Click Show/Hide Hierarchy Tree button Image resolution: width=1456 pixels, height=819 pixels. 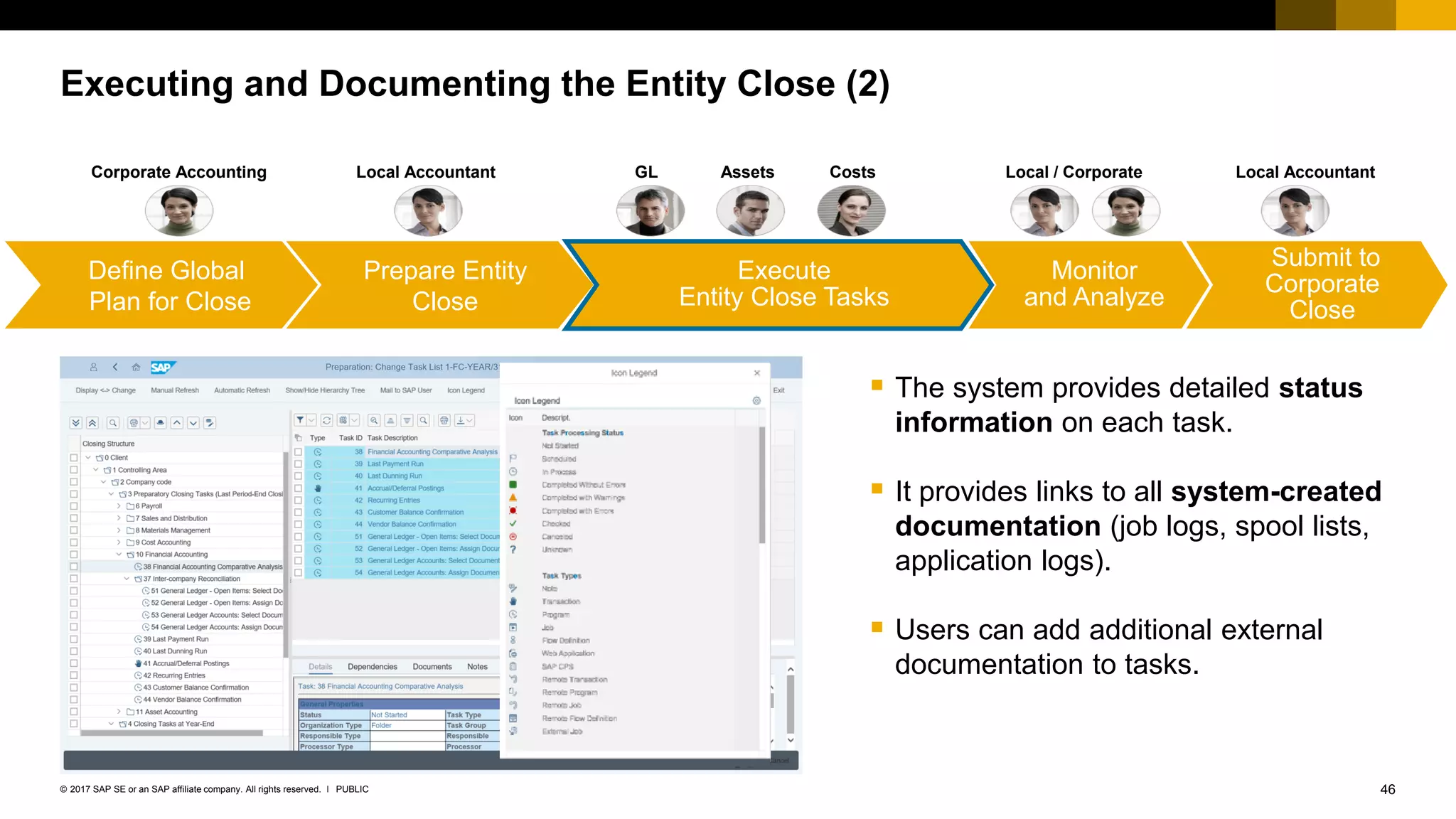(325, 390)
